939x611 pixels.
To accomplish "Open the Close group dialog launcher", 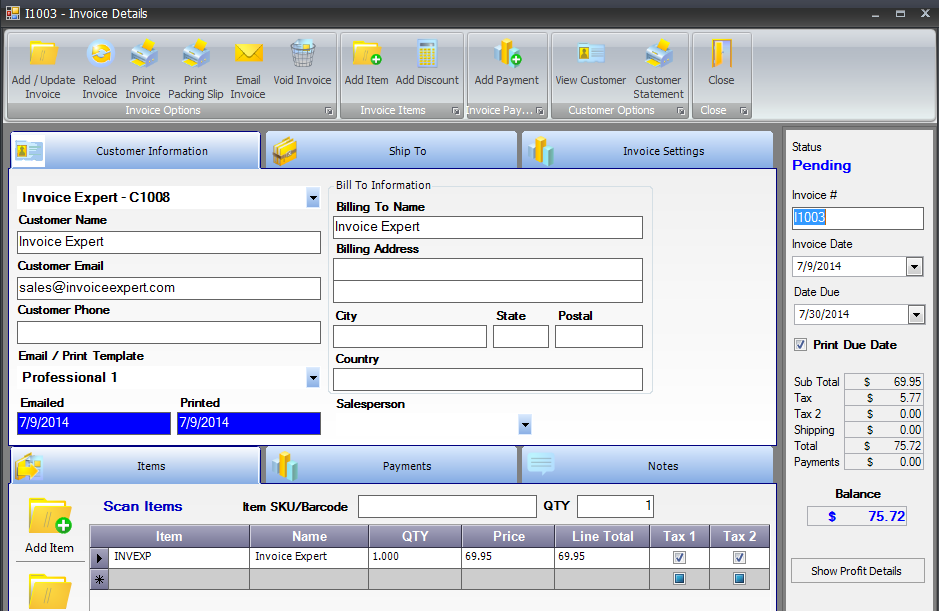I will pyautogui.click(x=744, y=111).
